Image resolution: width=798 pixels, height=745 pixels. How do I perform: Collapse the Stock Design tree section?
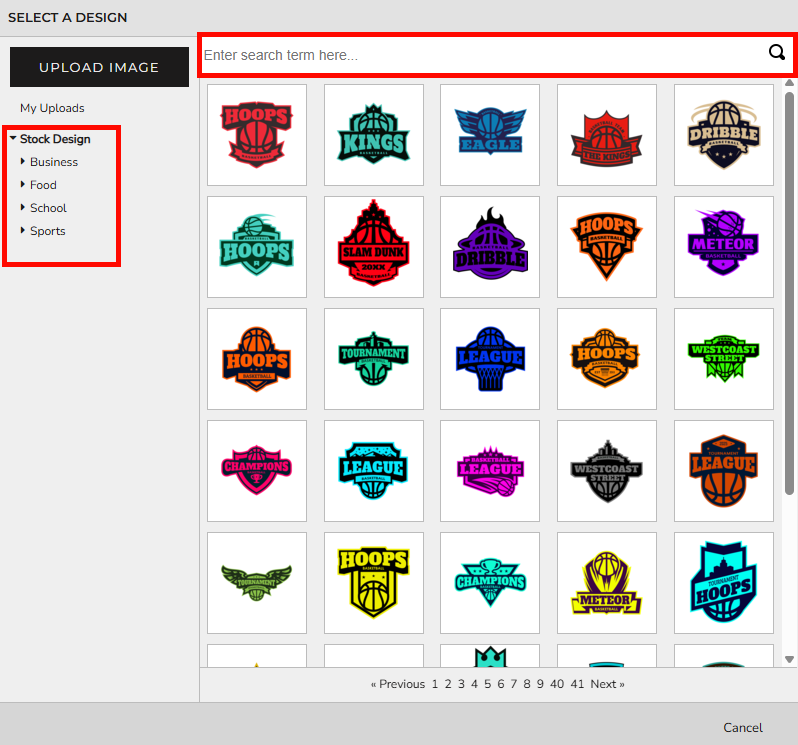(x=13, y=139)
